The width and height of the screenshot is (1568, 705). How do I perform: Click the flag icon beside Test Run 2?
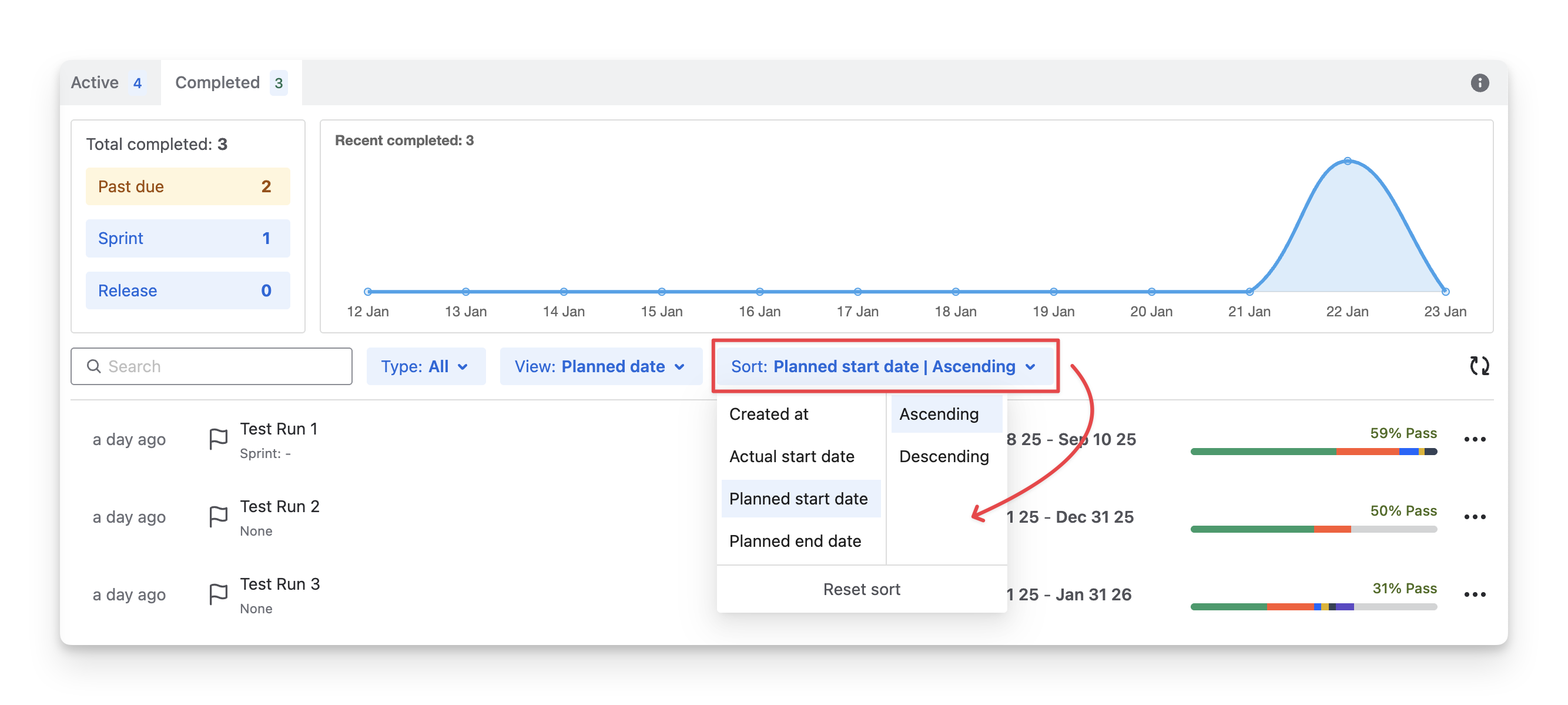(218, 516)
